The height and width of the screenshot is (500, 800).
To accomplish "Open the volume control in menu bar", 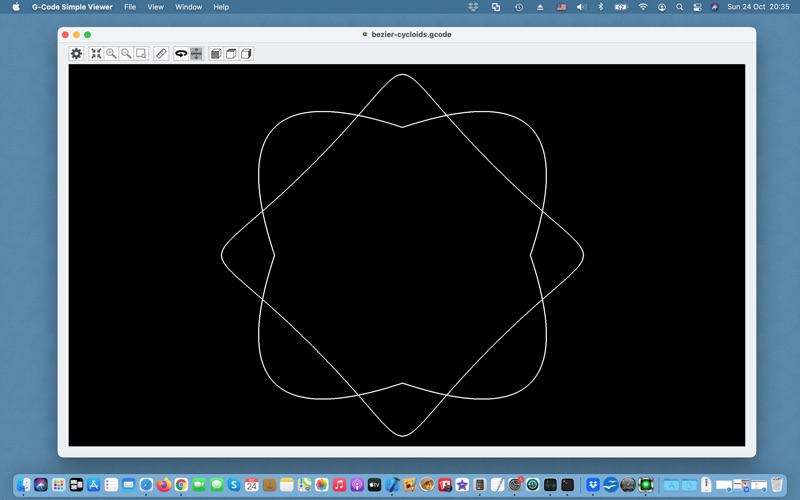I will click(x=581, y=7).
